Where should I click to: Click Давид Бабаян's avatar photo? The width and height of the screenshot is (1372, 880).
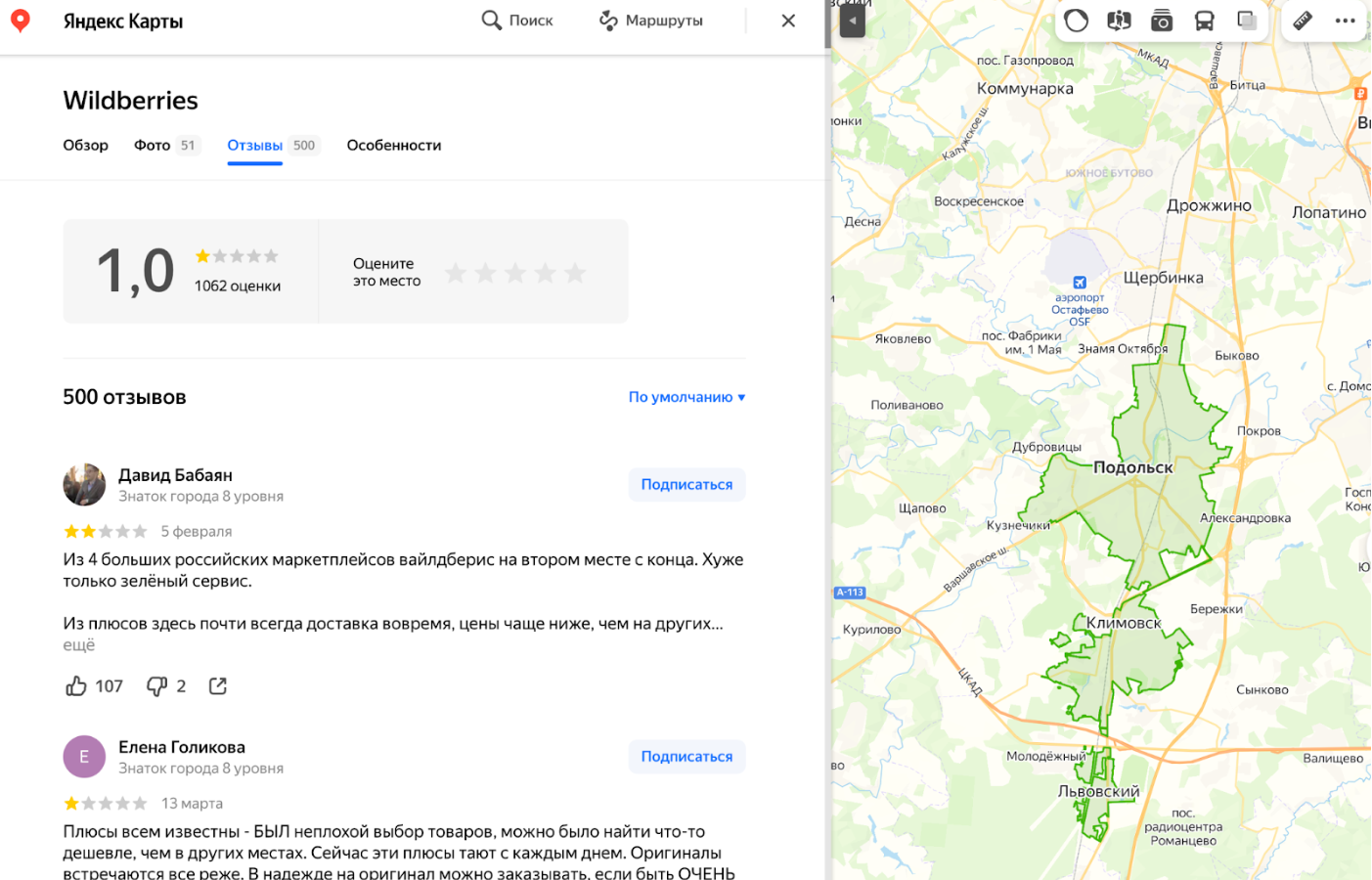coord(84,485)
